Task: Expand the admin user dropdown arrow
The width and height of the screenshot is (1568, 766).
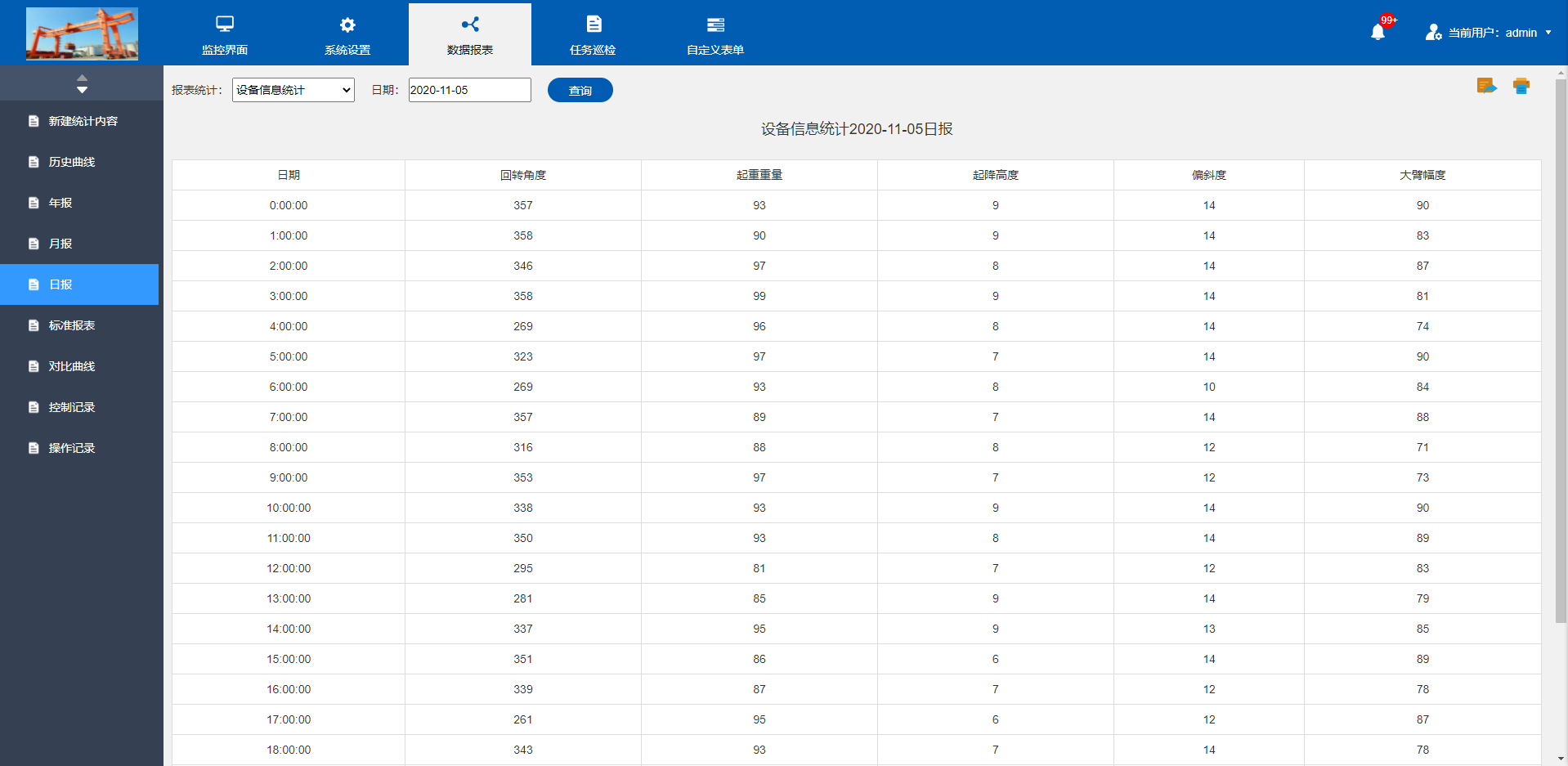Action: [x=1548, y=33]
